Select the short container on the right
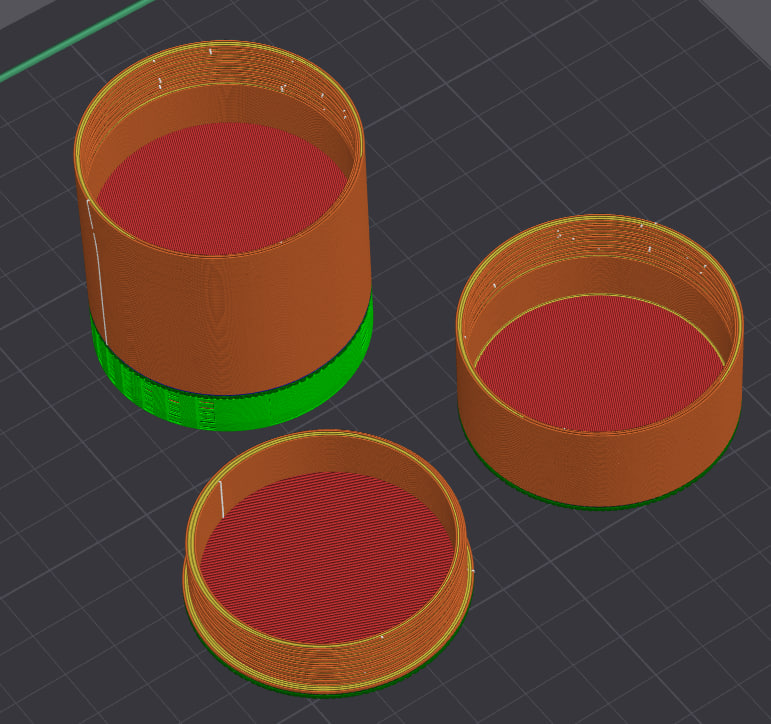This screenshot has width=771, height=724. coord(599,362)
